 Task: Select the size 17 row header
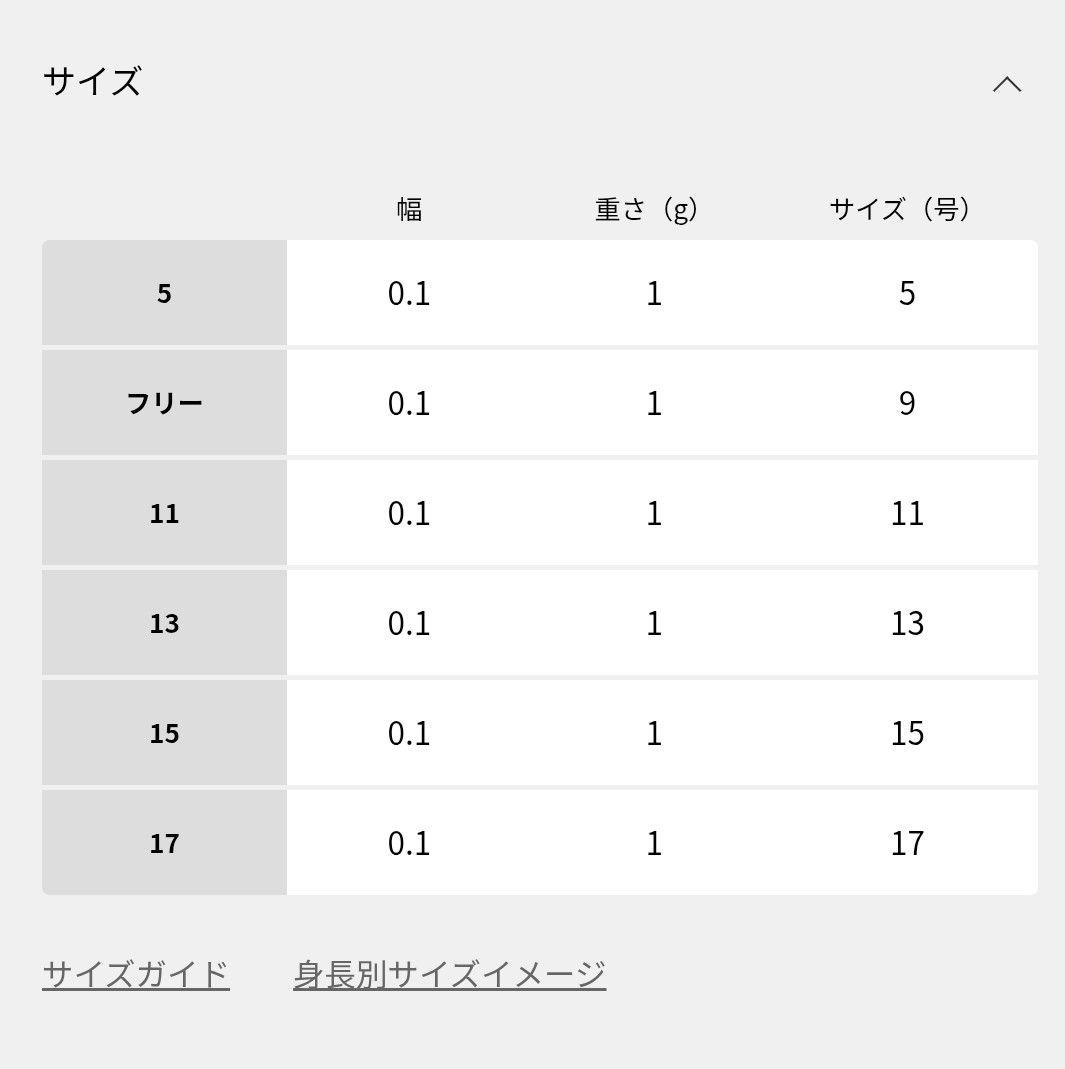click(163, 842)
